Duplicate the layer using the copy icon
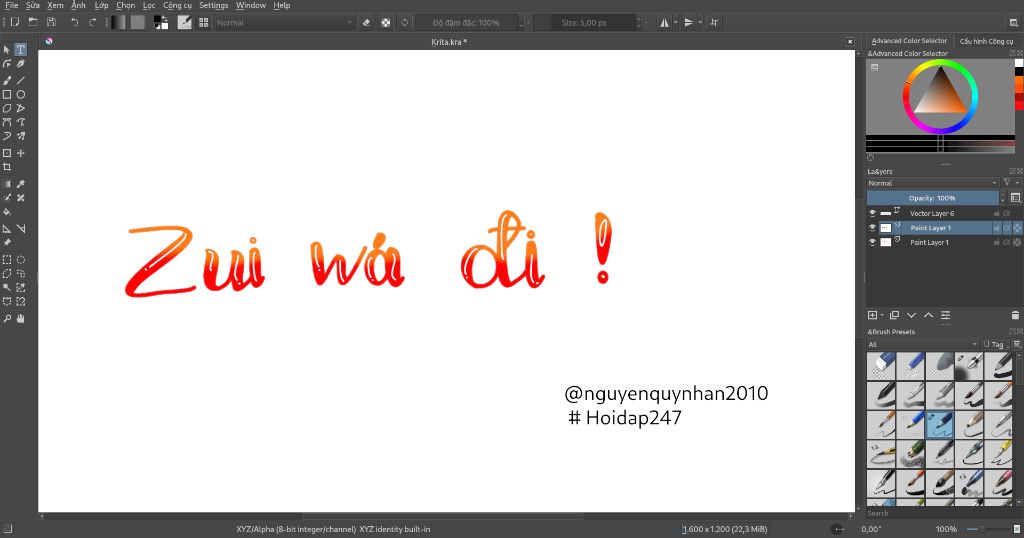The height and width of the screenshot is (538, 1024). (x=894, y=315)
